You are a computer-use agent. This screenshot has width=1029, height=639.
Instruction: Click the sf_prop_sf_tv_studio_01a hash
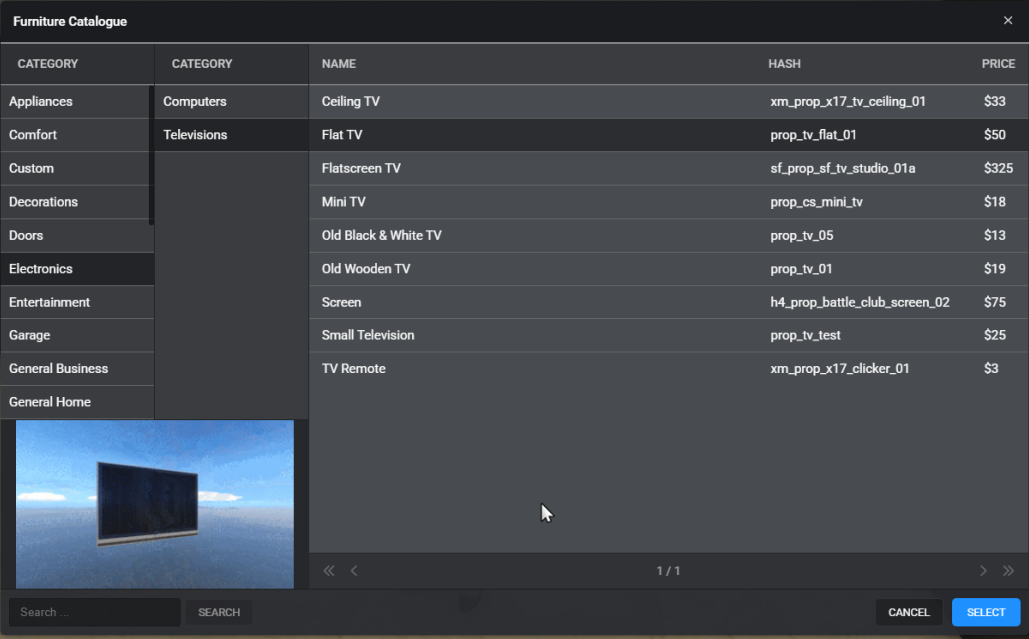coord(843,169)
